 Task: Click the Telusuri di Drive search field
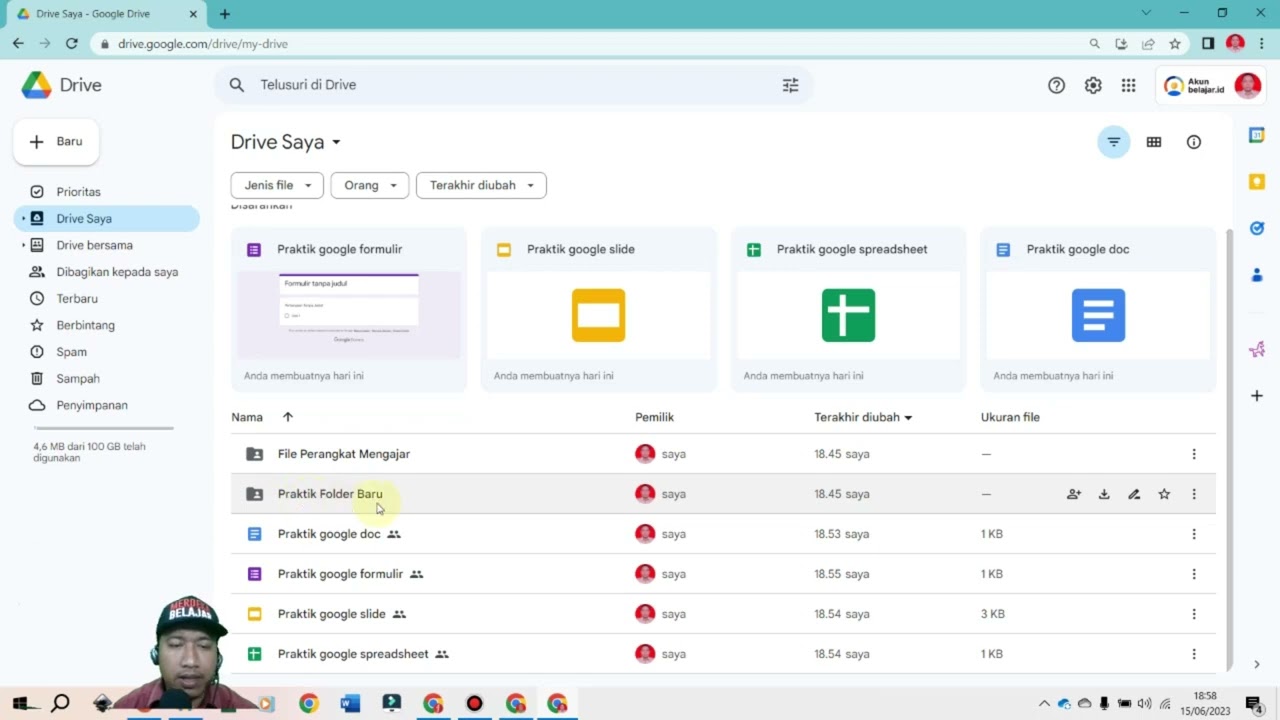[x=513, y=85]
